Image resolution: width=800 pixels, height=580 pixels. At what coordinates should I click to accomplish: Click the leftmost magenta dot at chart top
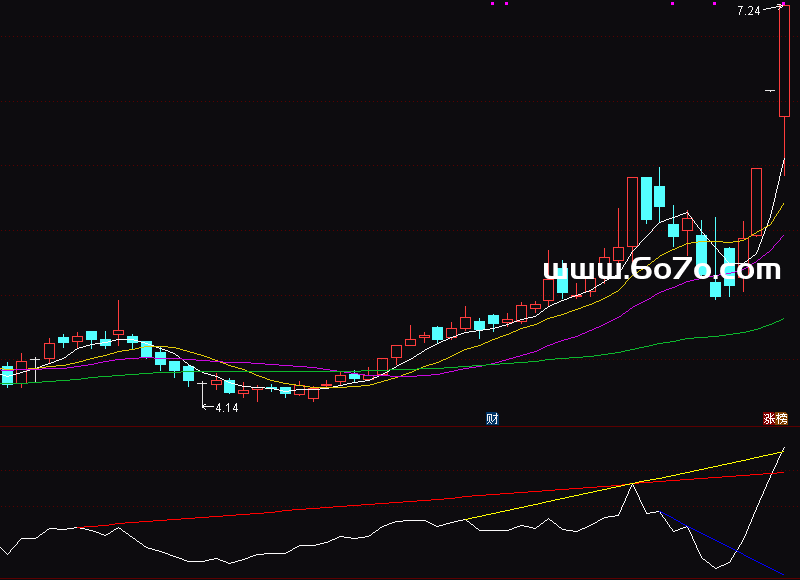[x=492, y=3]
